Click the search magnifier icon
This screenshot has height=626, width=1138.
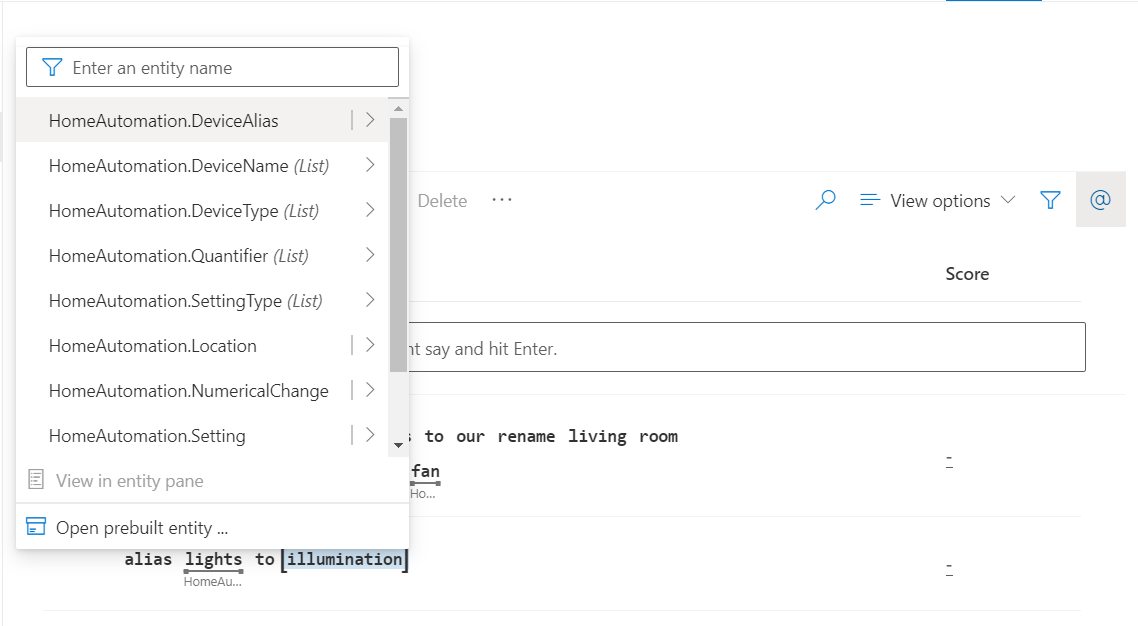(x=825, y=201)
